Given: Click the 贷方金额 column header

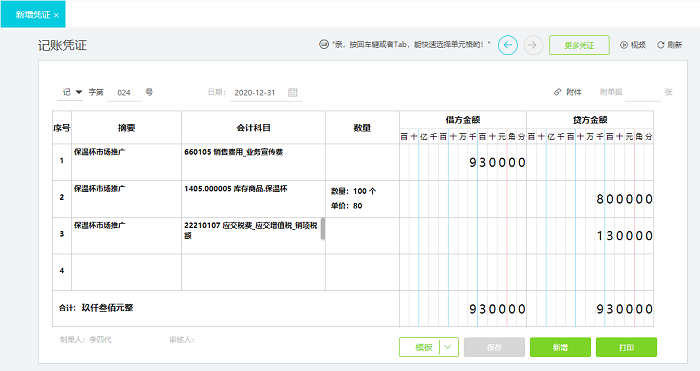Looking at the screenshot, I should click(590, 120).
